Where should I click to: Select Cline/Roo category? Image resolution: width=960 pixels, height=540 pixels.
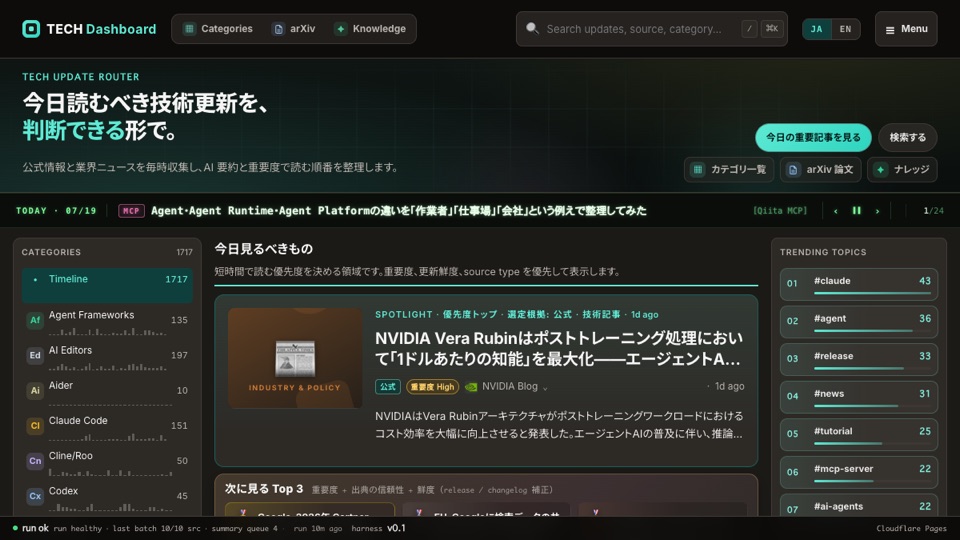pos(107,461)
